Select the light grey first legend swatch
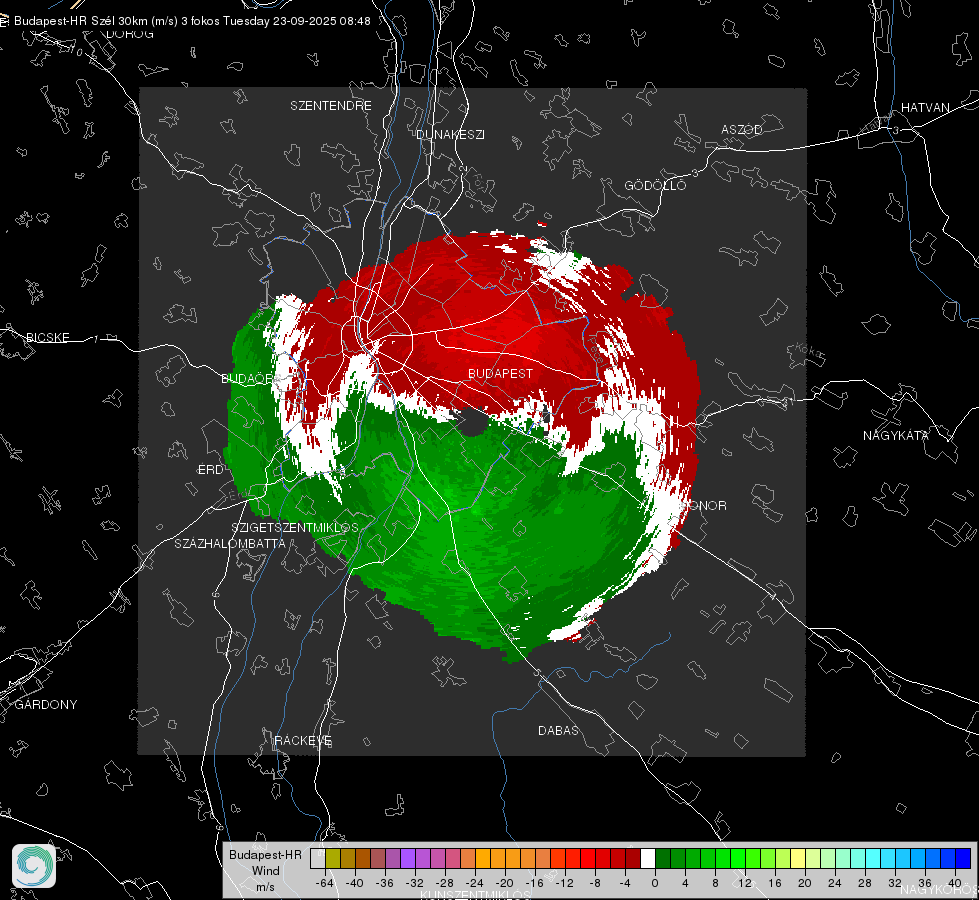The height and width of the screenshot is (900, 979). pyautogui.click(x=318, y=859)
